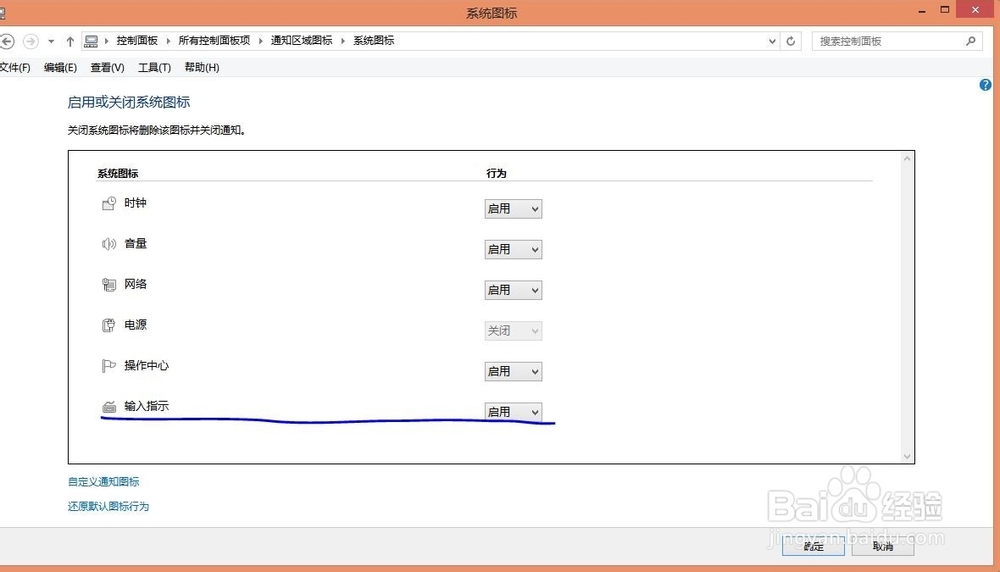Expand the address bar history dropdown
This screenshot has width=1000, height=572.
coord(772,41)
